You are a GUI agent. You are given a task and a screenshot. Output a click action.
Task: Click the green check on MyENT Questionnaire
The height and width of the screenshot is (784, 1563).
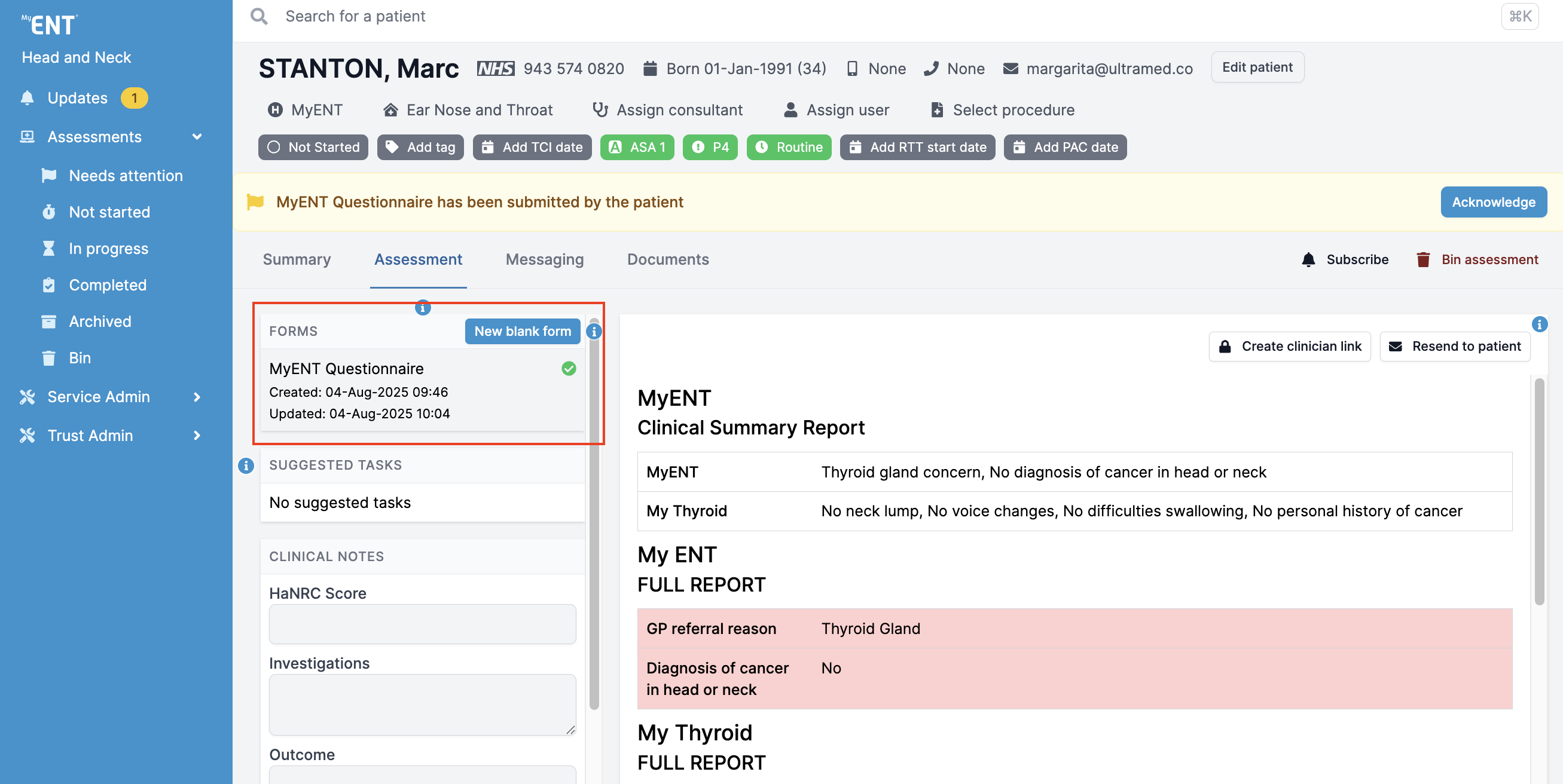point(569,369)
